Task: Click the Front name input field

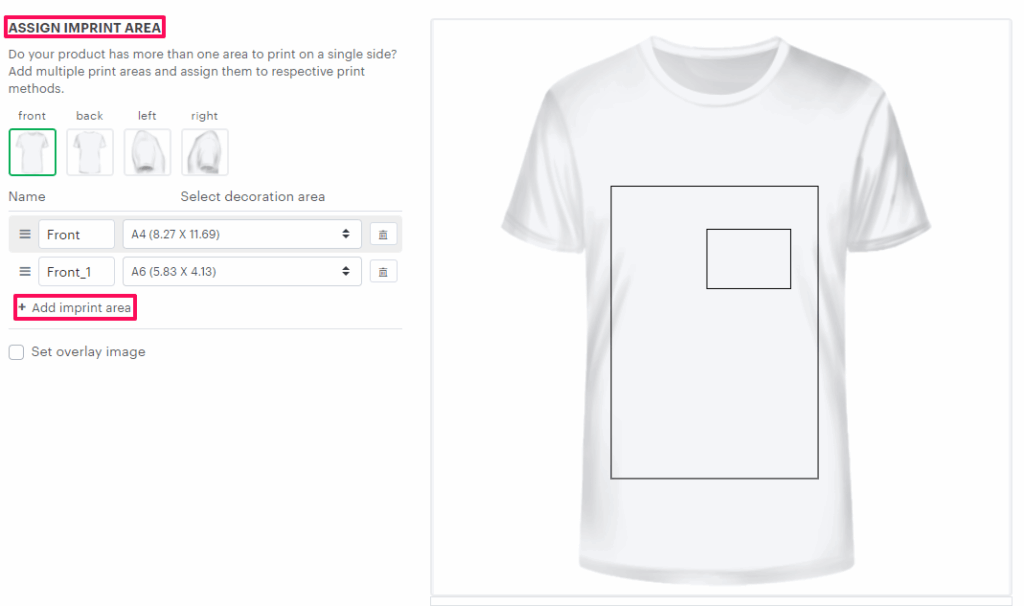Action: 76,234
